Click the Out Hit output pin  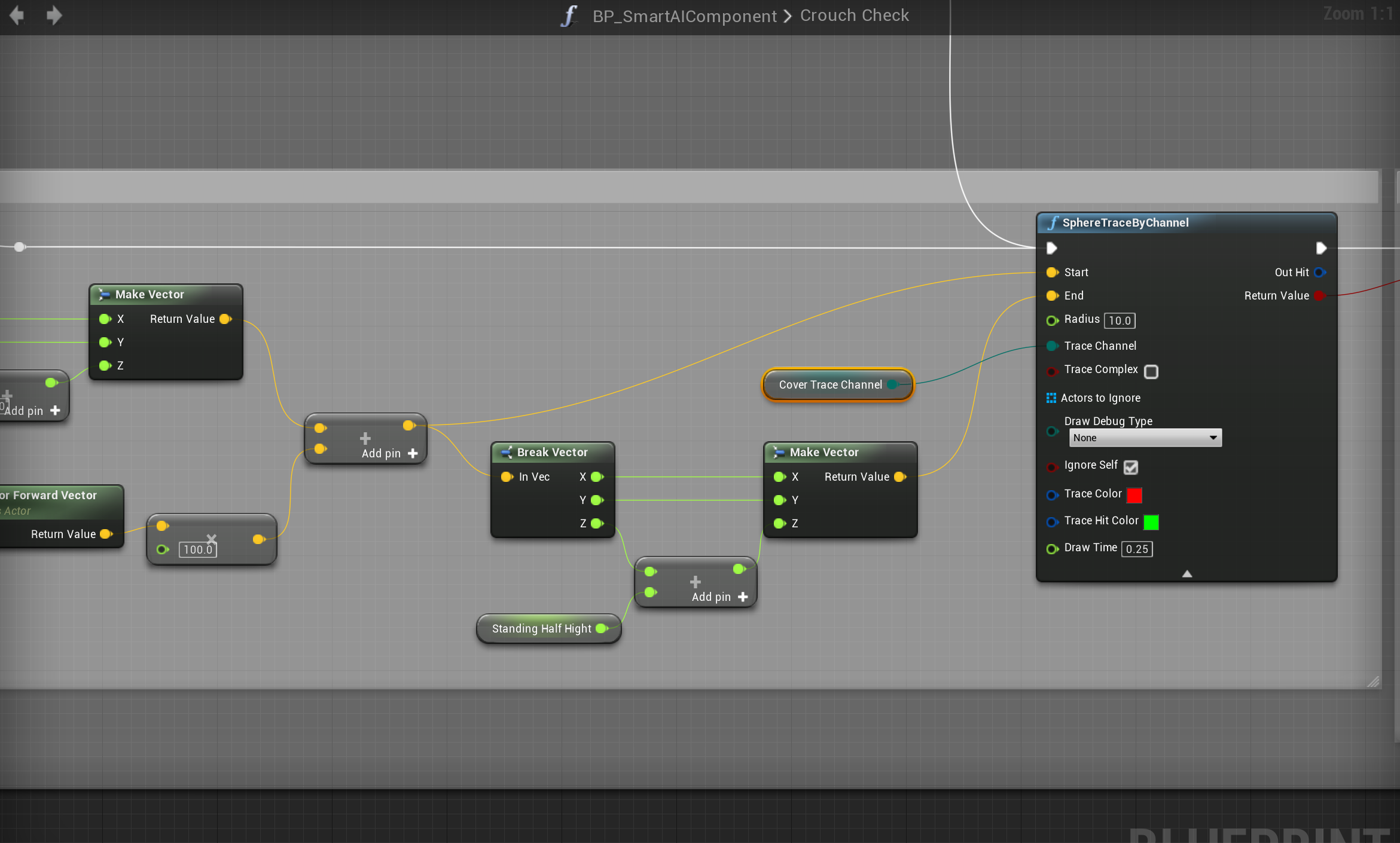[1320, 273]
